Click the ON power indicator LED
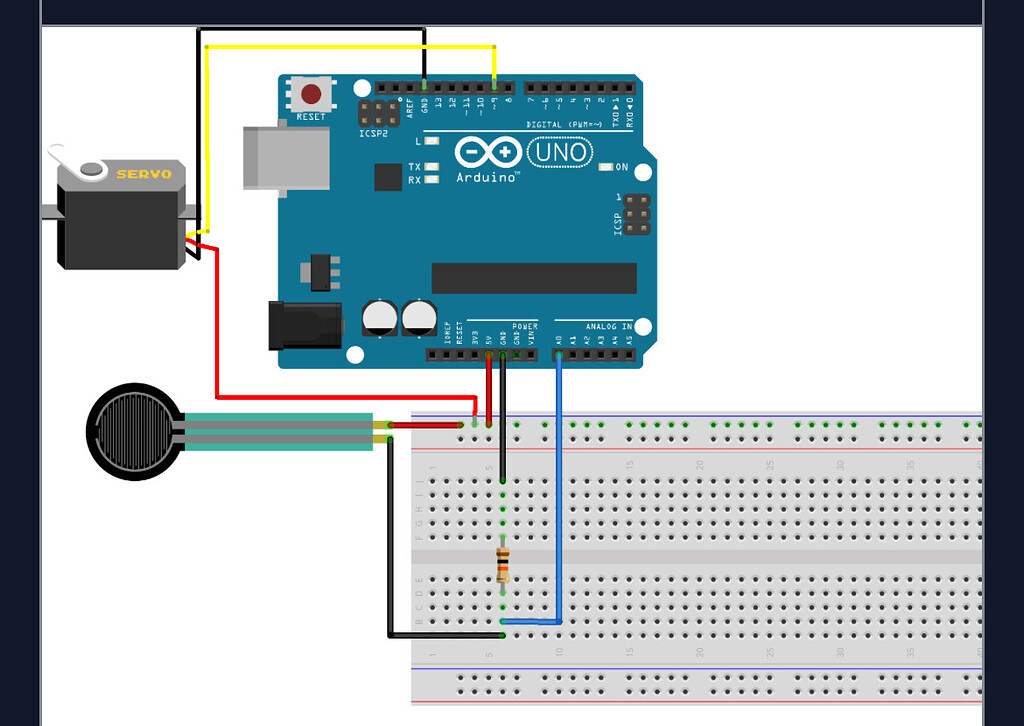Image resolution: width=1024 pixels, height=726 pixels. click(x=605, y=166)
